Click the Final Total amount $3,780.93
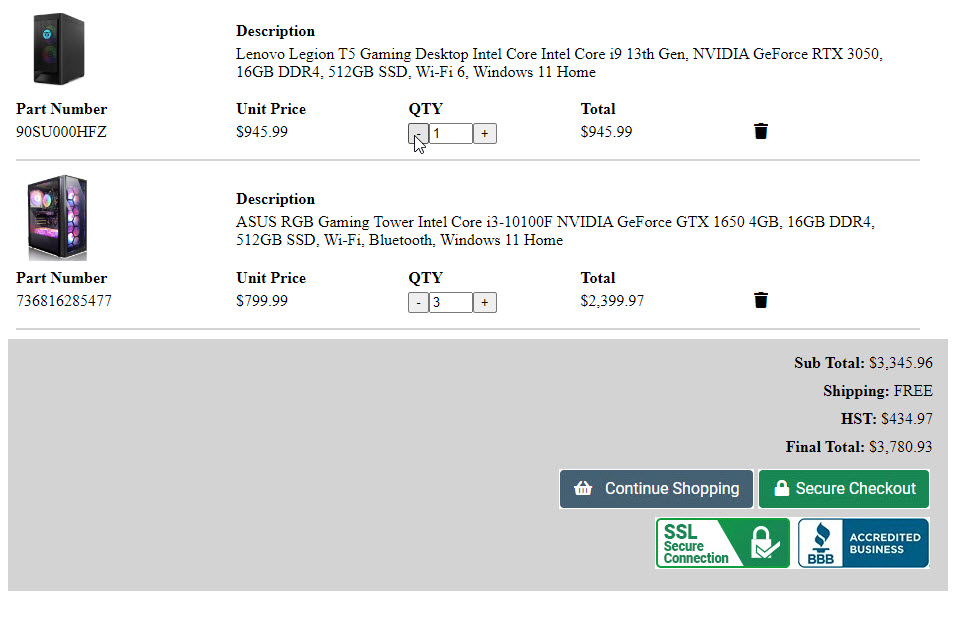Image resolution: width=975 pixels, height=626 pixels. click(x=900, y=447)
